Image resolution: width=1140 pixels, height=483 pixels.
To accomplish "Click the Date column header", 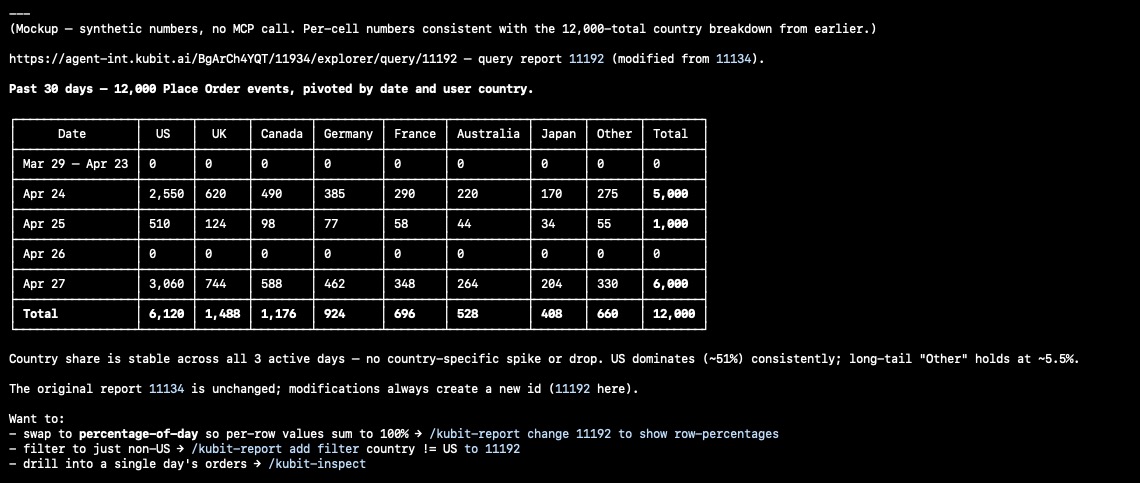I will tap(72, 134).
